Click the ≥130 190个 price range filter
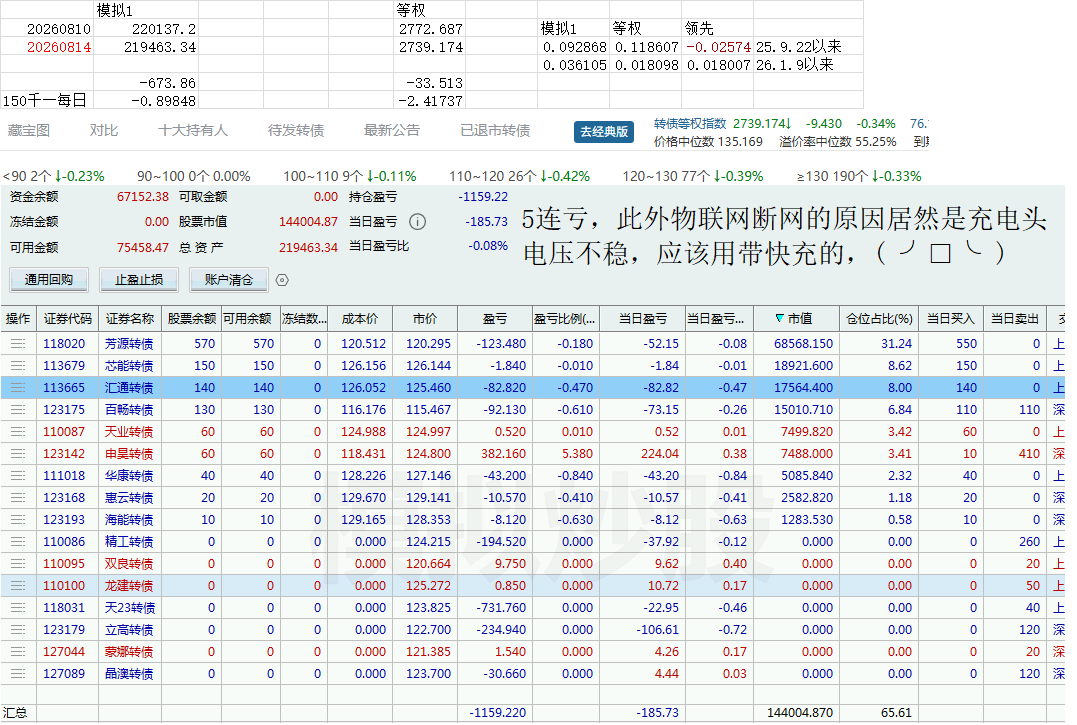 (x=859, y=176)
